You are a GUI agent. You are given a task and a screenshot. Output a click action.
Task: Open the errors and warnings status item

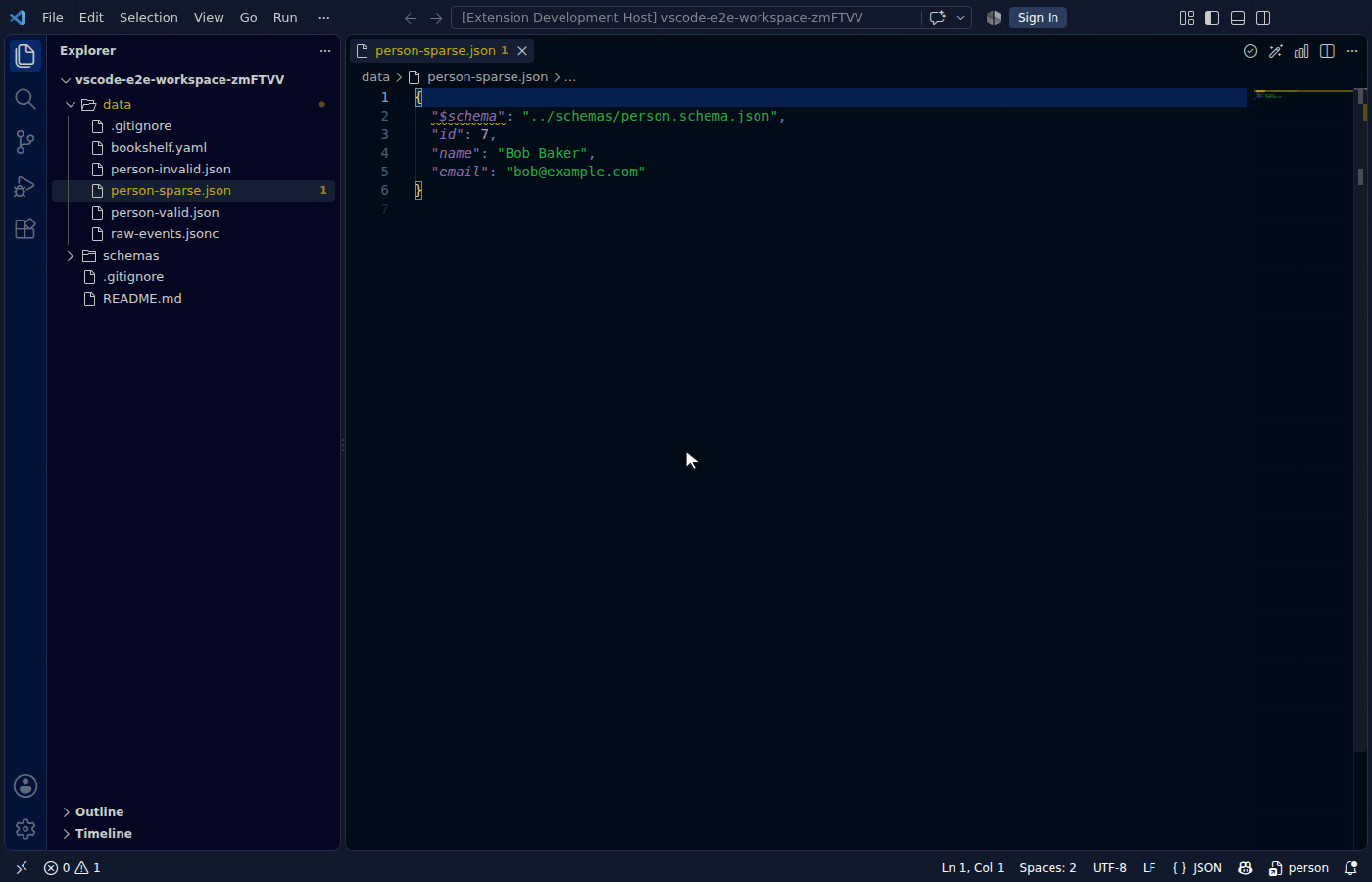pyautogui.click(x=73, y=868)
